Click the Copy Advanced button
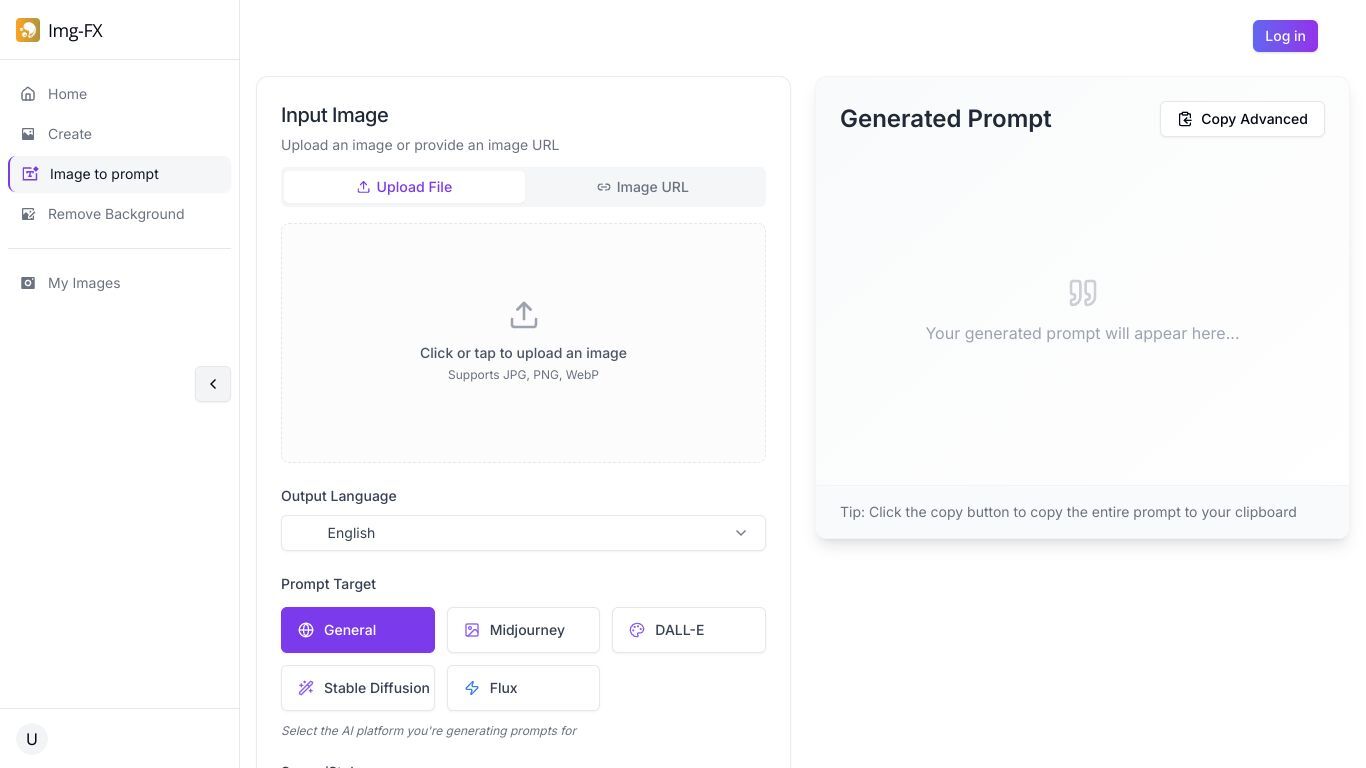Screen dimensions: 1366x768 (x=1242, y=119)
